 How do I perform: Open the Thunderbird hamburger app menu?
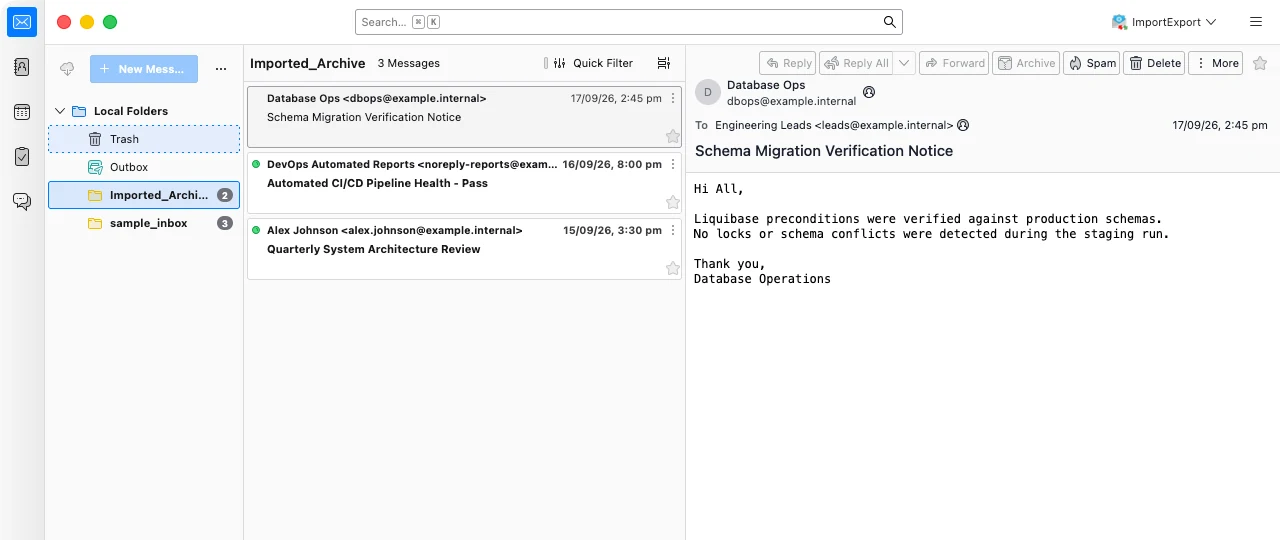(1255, 22)
